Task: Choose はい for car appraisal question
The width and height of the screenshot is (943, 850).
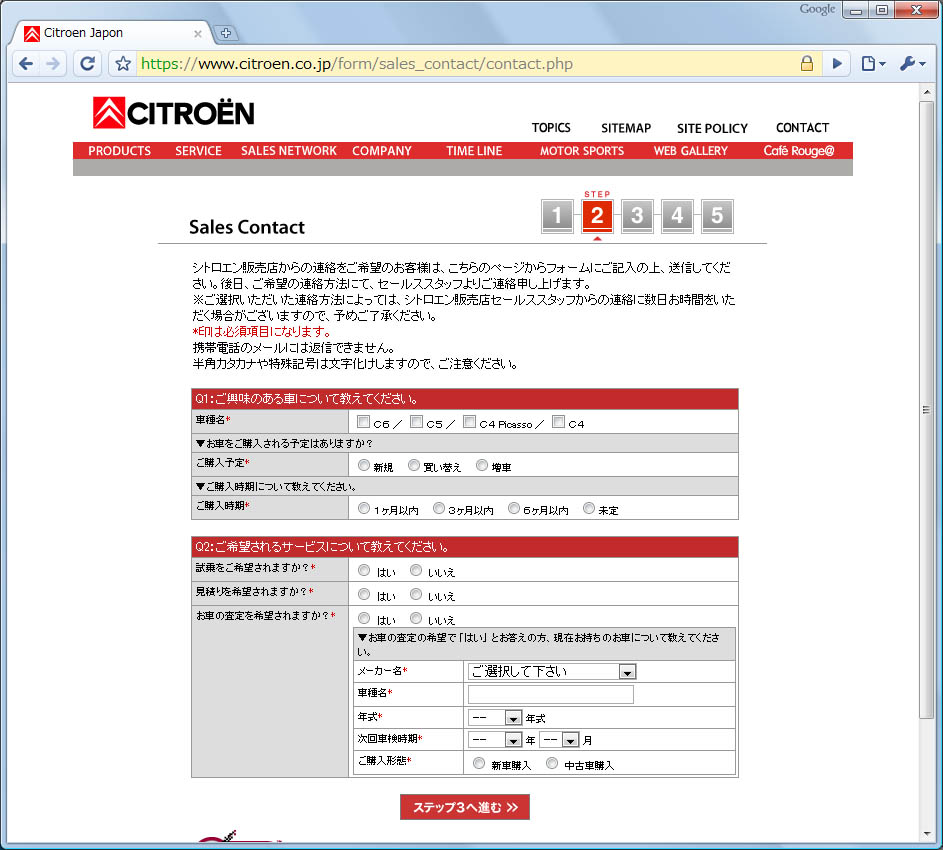Action: click(x=364, y=618)
